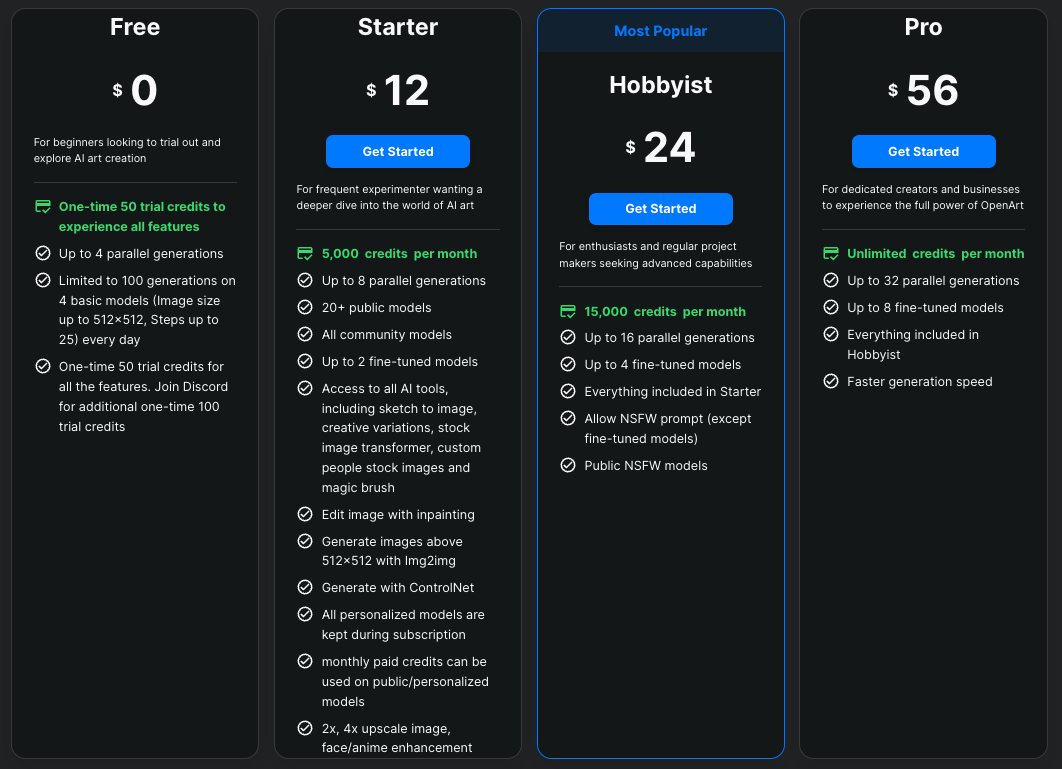This screenshot has height=769, width=1062.
Task: Click checkmark beside All community models
Action: 305,334
